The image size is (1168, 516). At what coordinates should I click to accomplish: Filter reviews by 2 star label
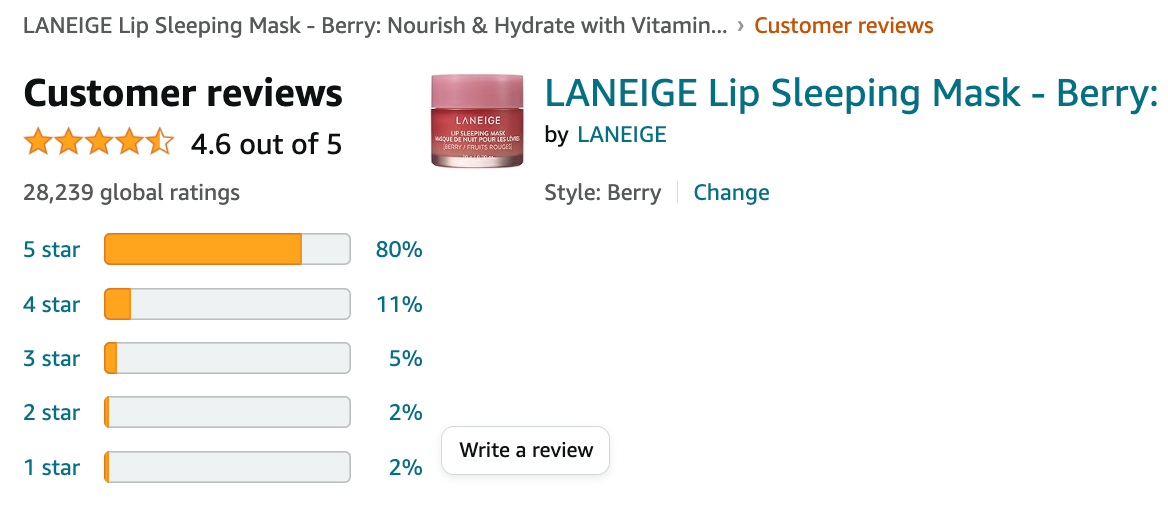coord(51,412)
